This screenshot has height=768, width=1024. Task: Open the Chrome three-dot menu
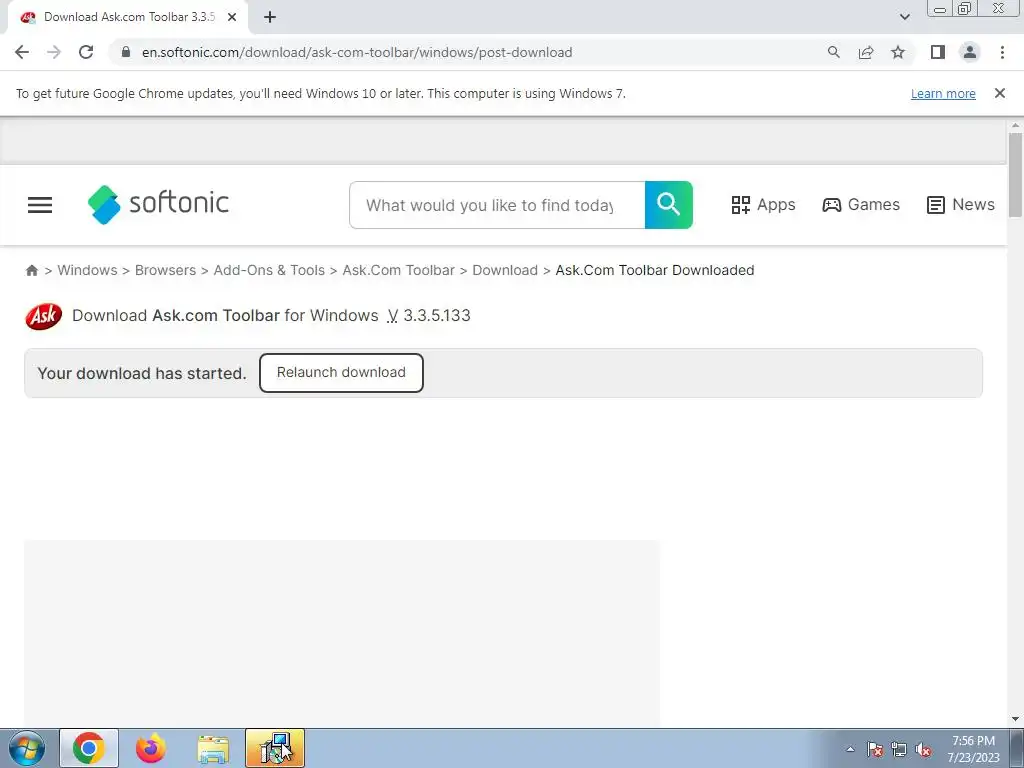pyautogui.click(x=1002, y=52)
